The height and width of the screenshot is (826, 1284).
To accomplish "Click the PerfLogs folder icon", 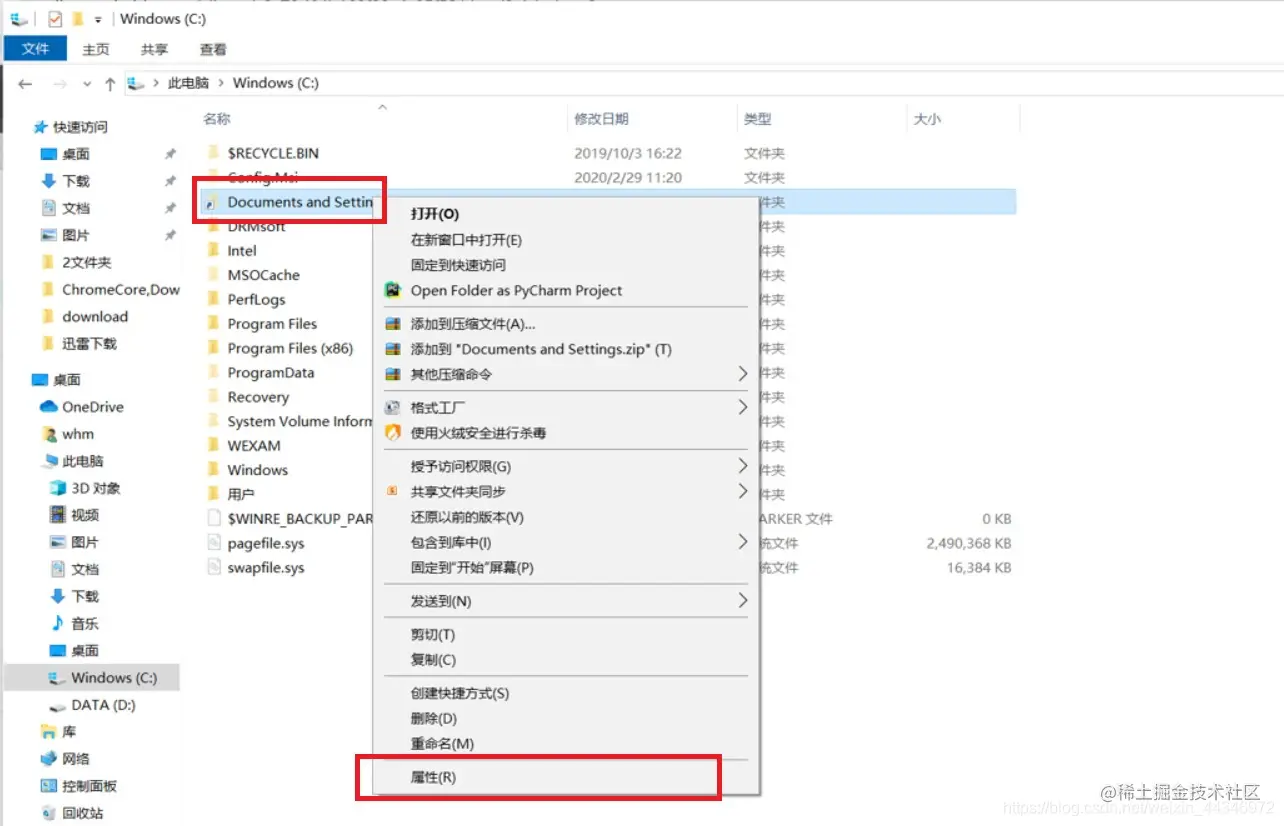I will point(212,299).
